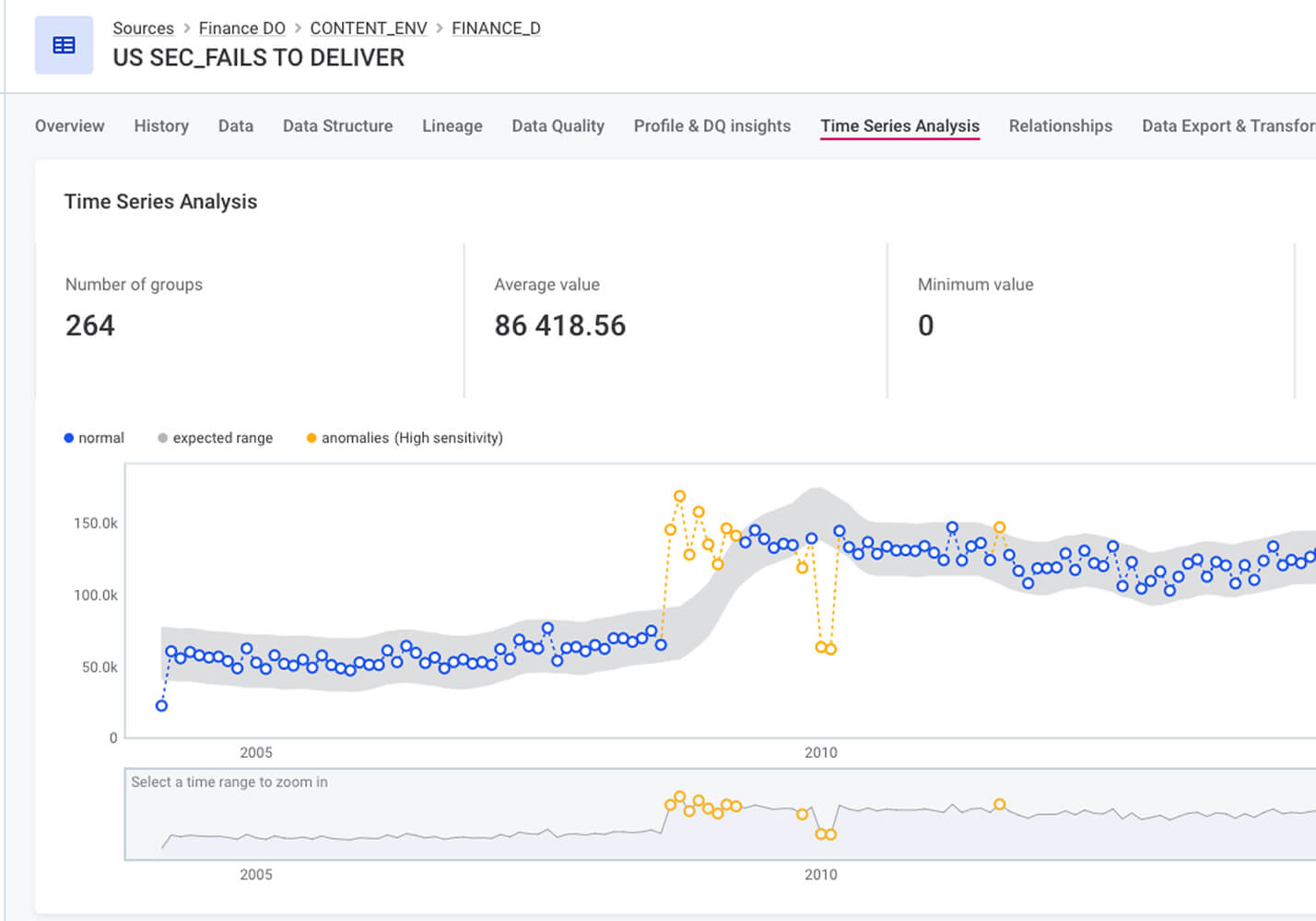Navigate to Finance DO breadcrumb
This screenshot has height=921, width=1316.
[x=241, y=29]
